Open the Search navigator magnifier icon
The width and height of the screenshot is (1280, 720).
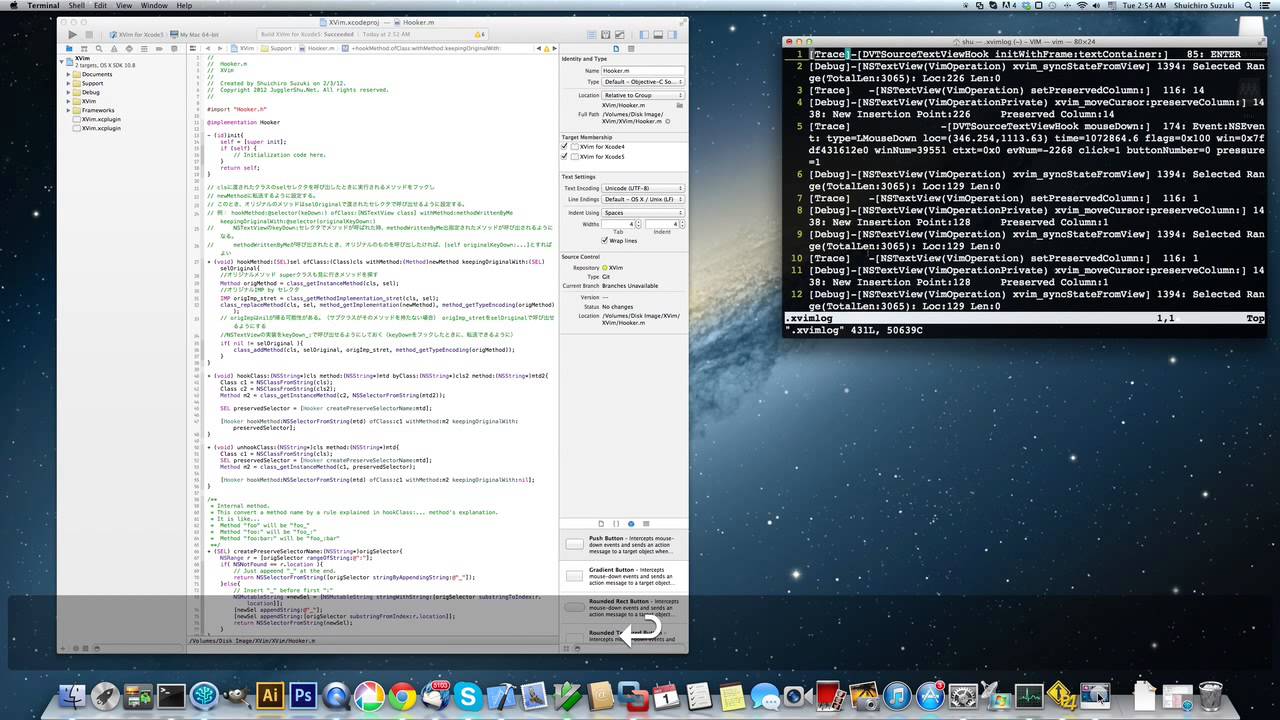[x=99, y=48]
